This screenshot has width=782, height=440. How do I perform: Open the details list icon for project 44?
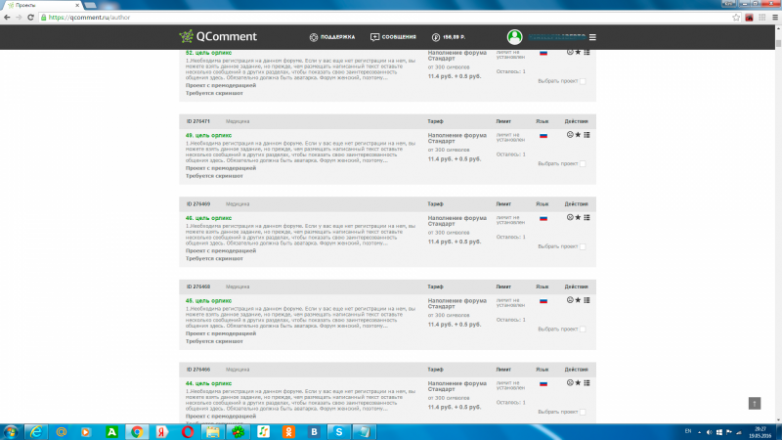587,383
